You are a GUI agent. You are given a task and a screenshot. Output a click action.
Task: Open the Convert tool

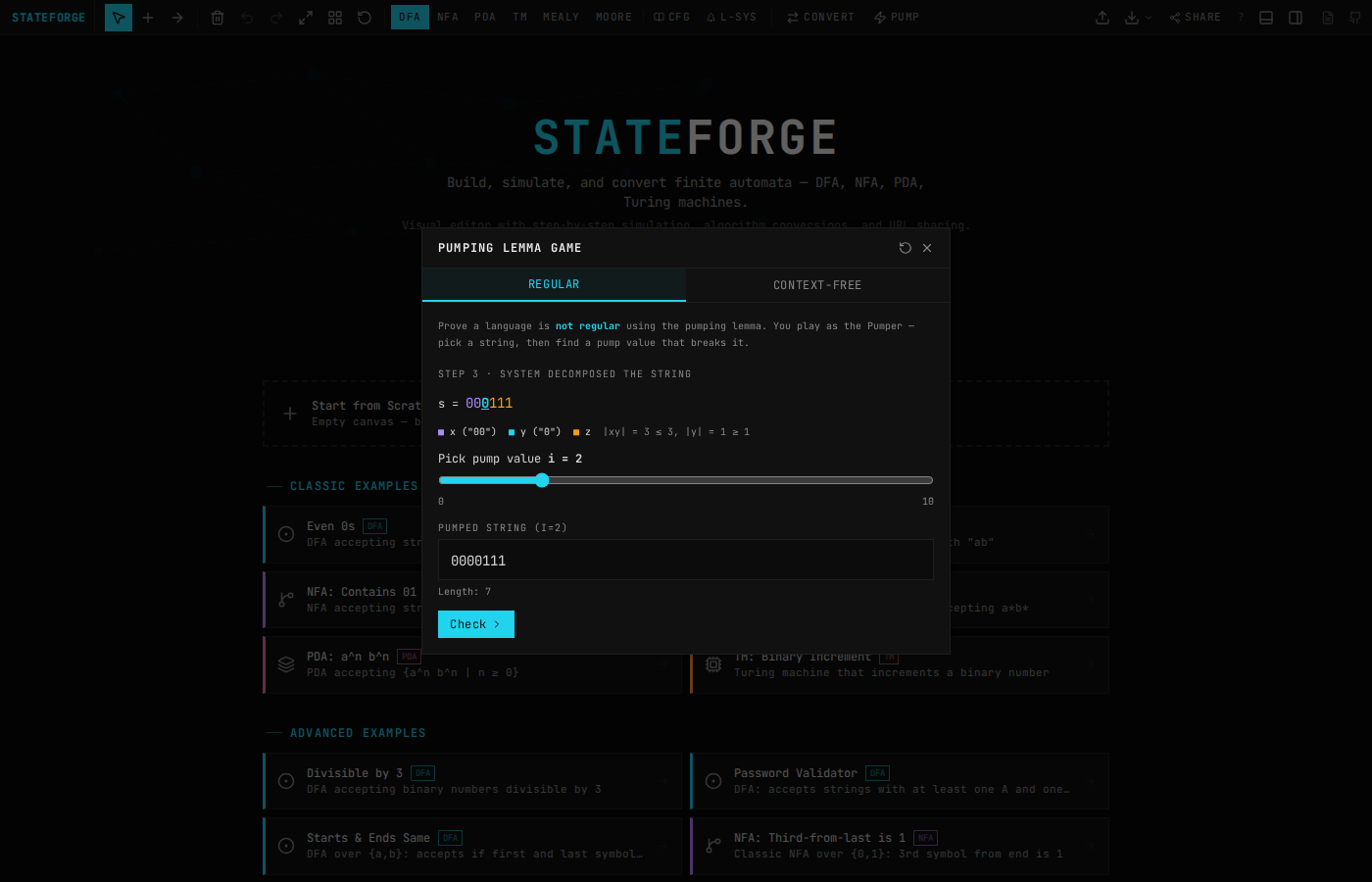tap(820, 18)
